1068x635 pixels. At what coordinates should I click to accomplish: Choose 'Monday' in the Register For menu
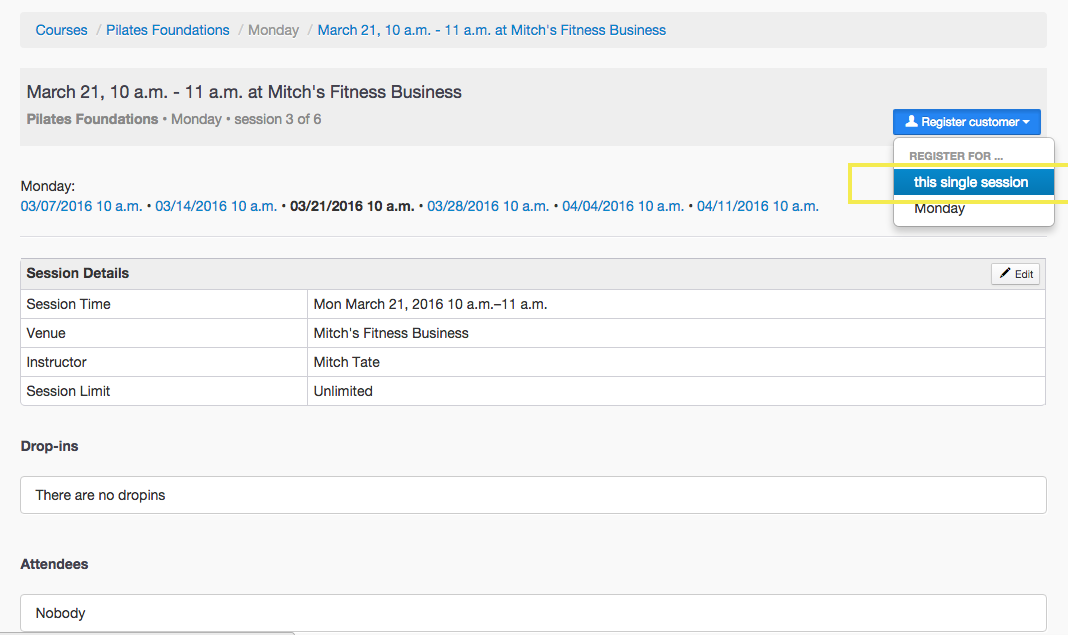point(940,208)
